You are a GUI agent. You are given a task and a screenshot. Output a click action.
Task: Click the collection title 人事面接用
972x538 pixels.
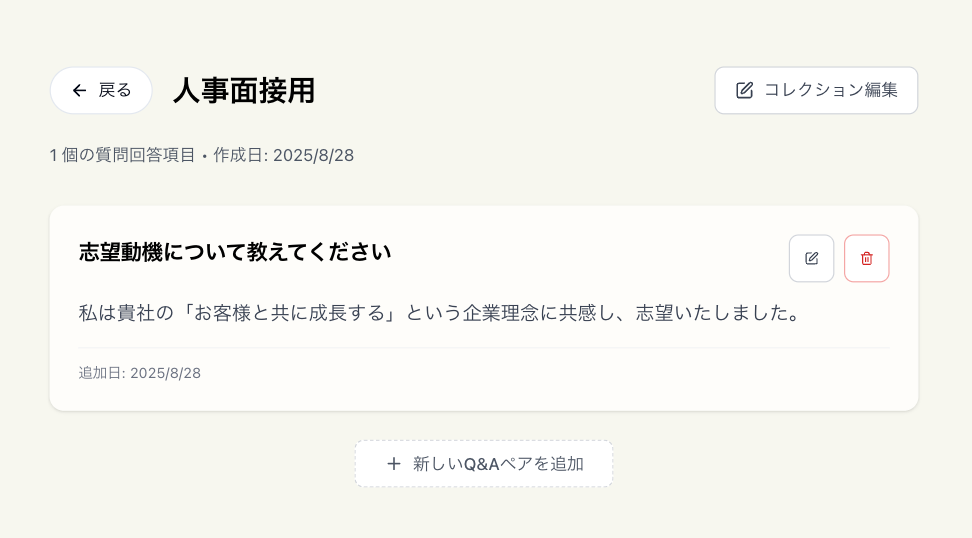pos(244,91)
